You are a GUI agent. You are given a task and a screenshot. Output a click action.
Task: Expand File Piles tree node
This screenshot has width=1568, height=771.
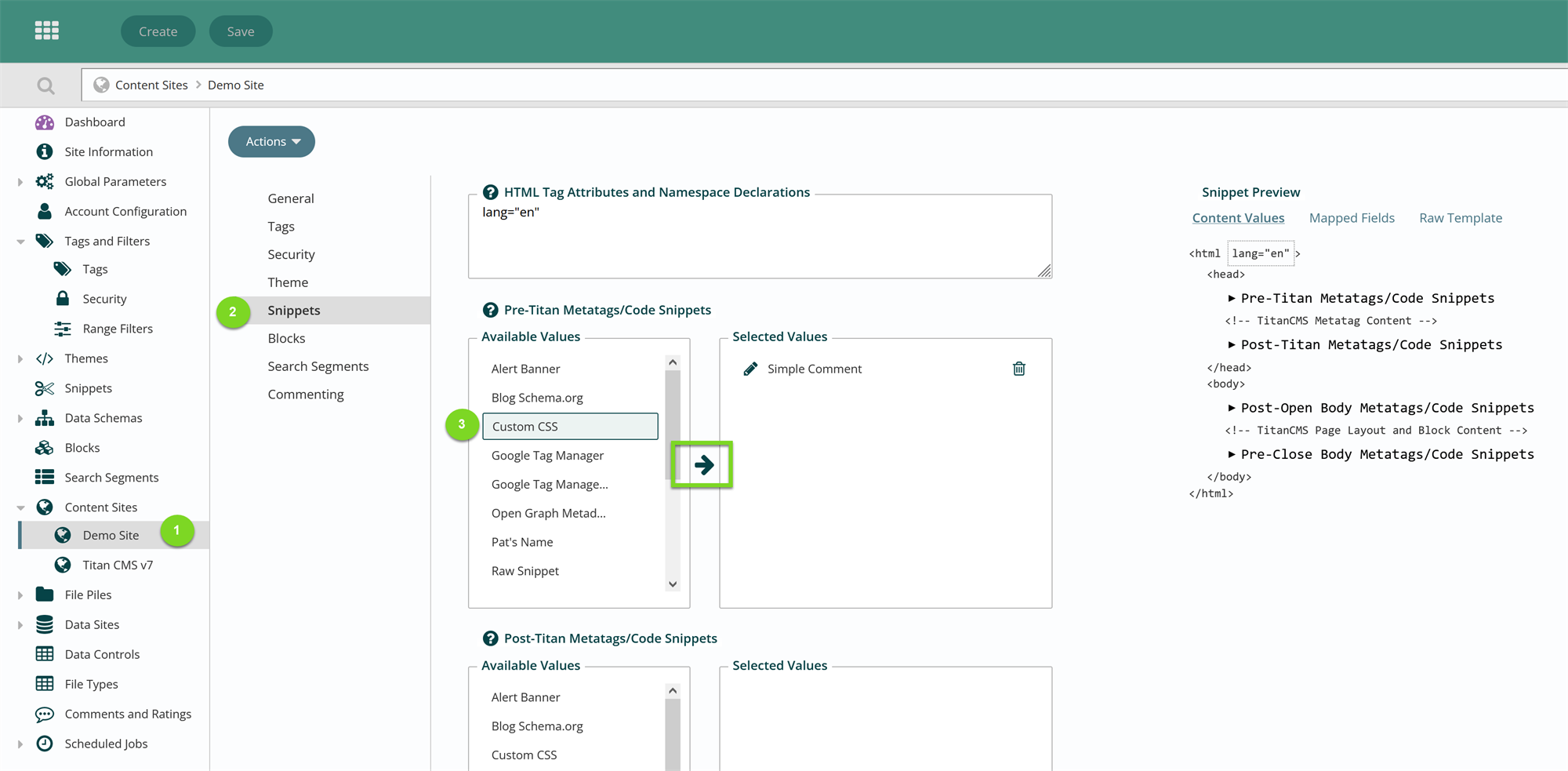(x=20, y=595)
